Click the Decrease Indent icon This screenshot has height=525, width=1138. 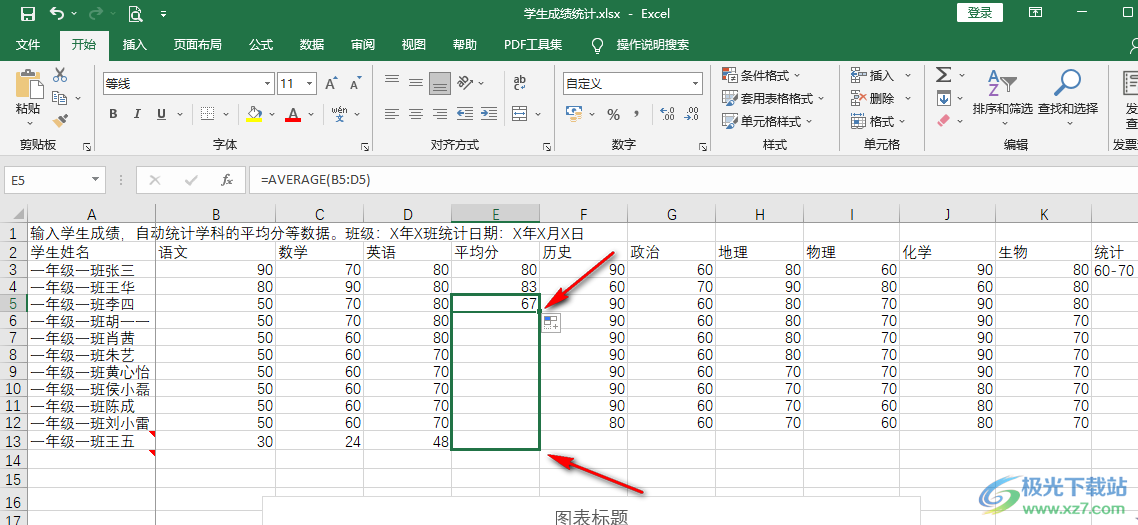[x=464, y=113]
